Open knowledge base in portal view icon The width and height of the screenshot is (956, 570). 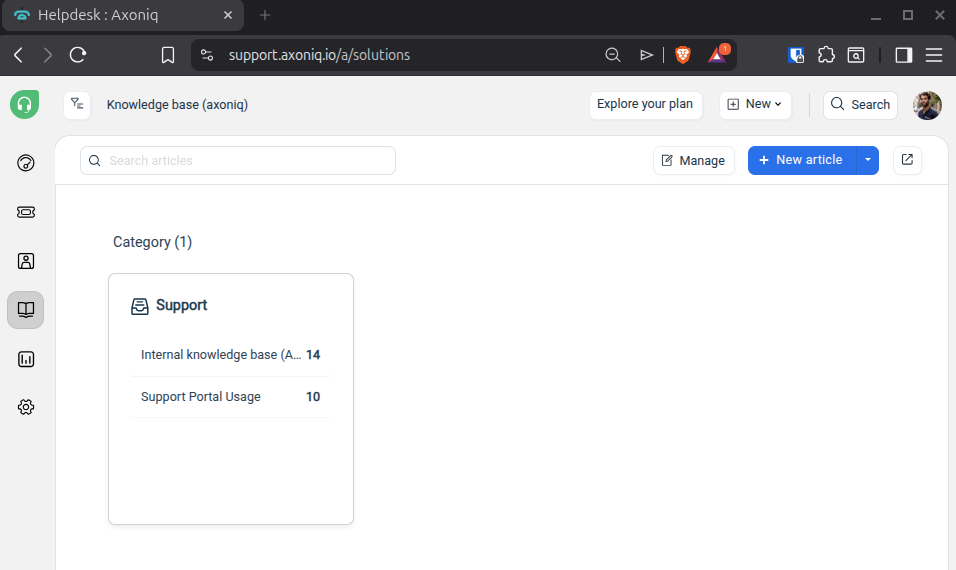(907, 160)
